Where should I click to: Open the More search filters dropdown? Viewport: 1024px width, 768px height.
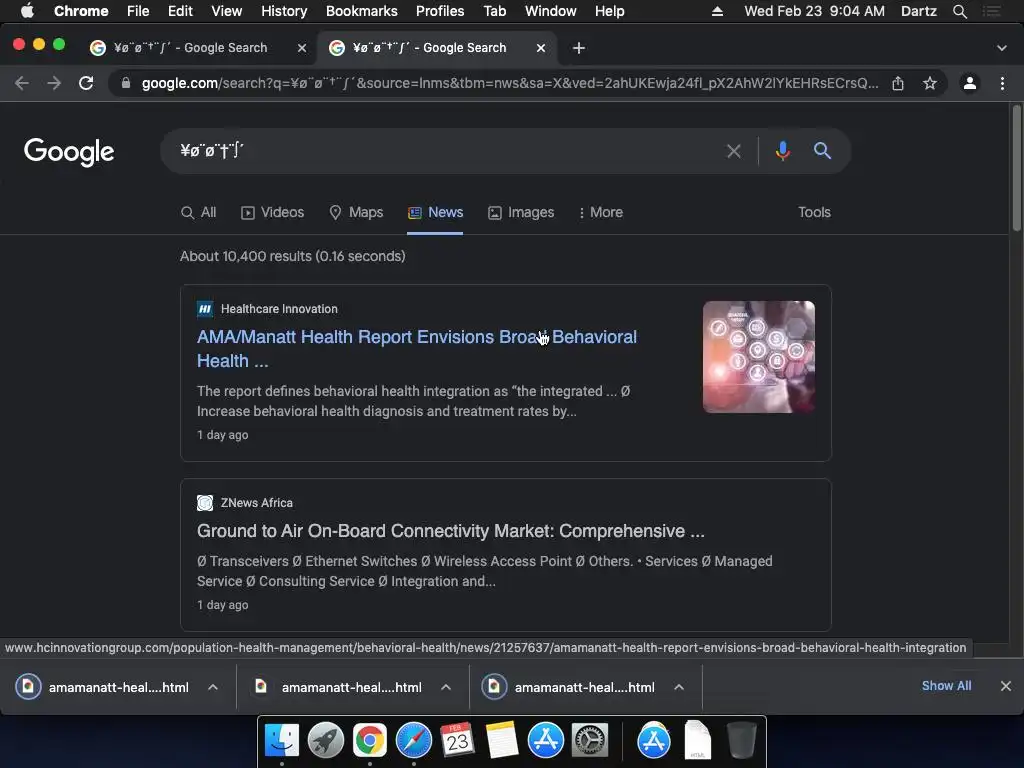coord(600,212)
